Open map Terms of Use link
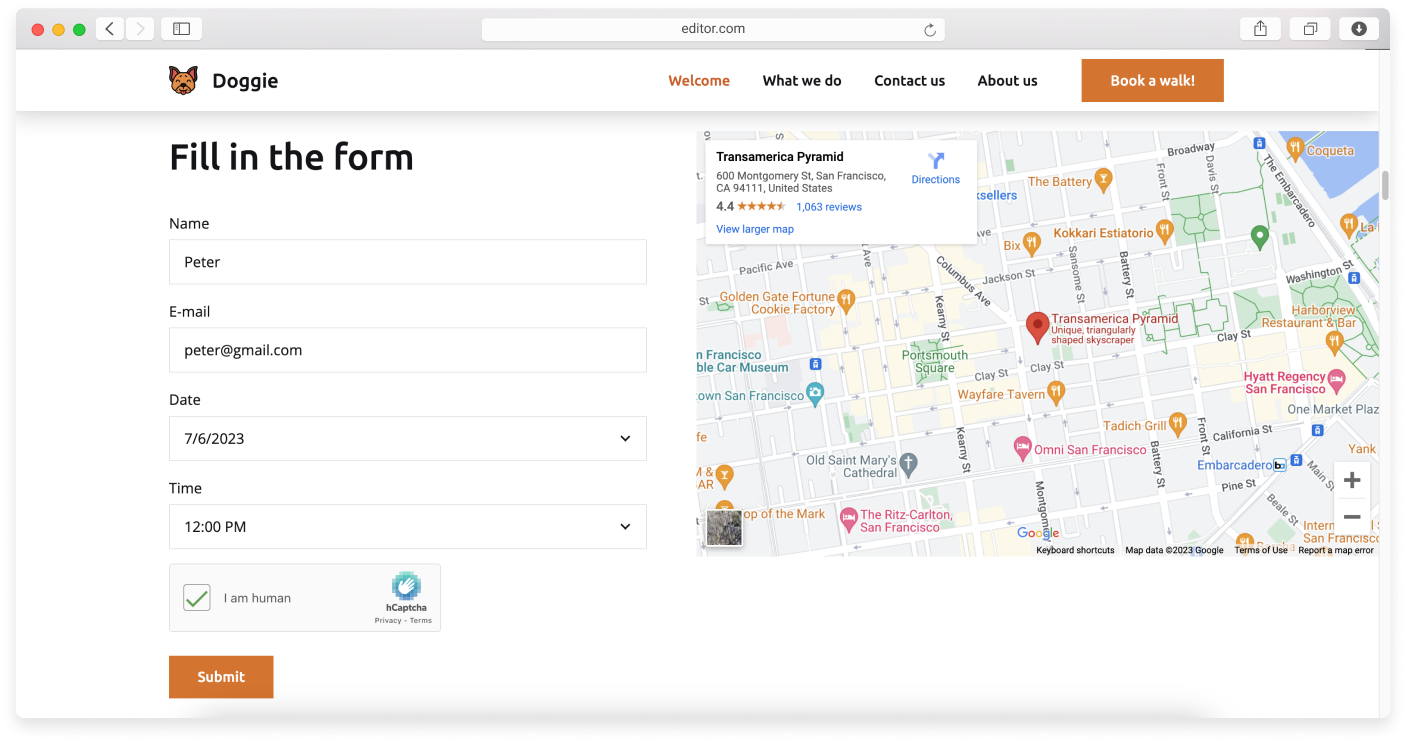1406x742 pixels. pyautogui.click(x=1261, y=550)
